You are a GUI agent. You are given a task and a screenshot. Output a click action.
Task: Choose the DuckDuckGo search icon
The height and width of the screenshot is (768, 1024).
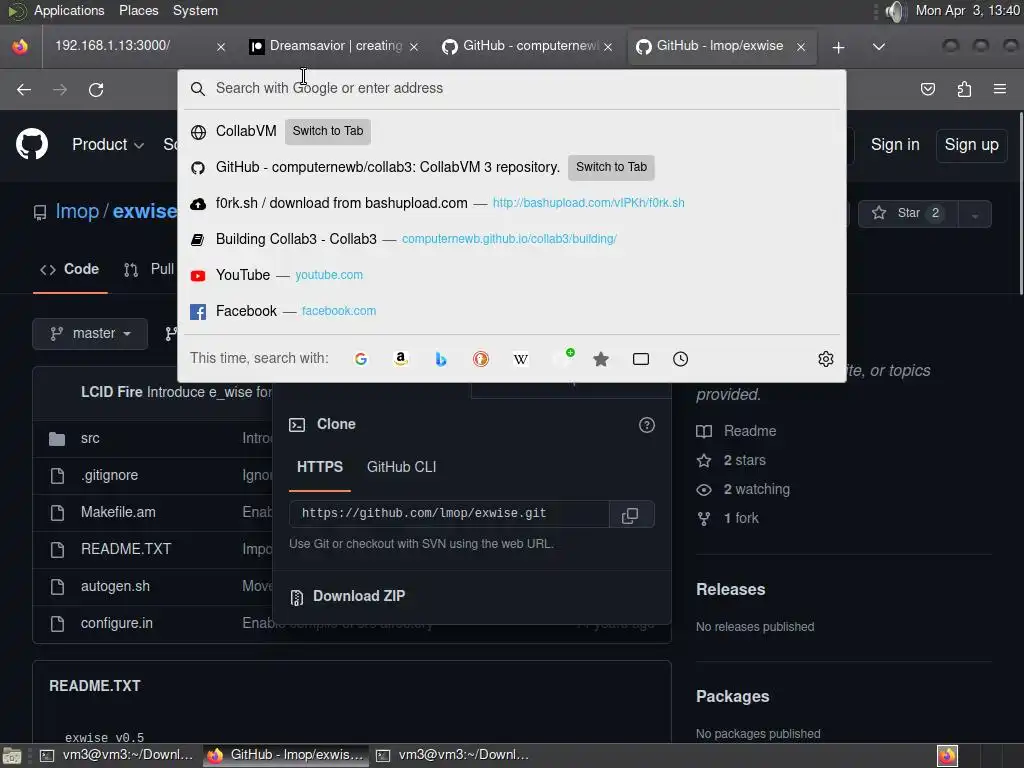[481, 359]
